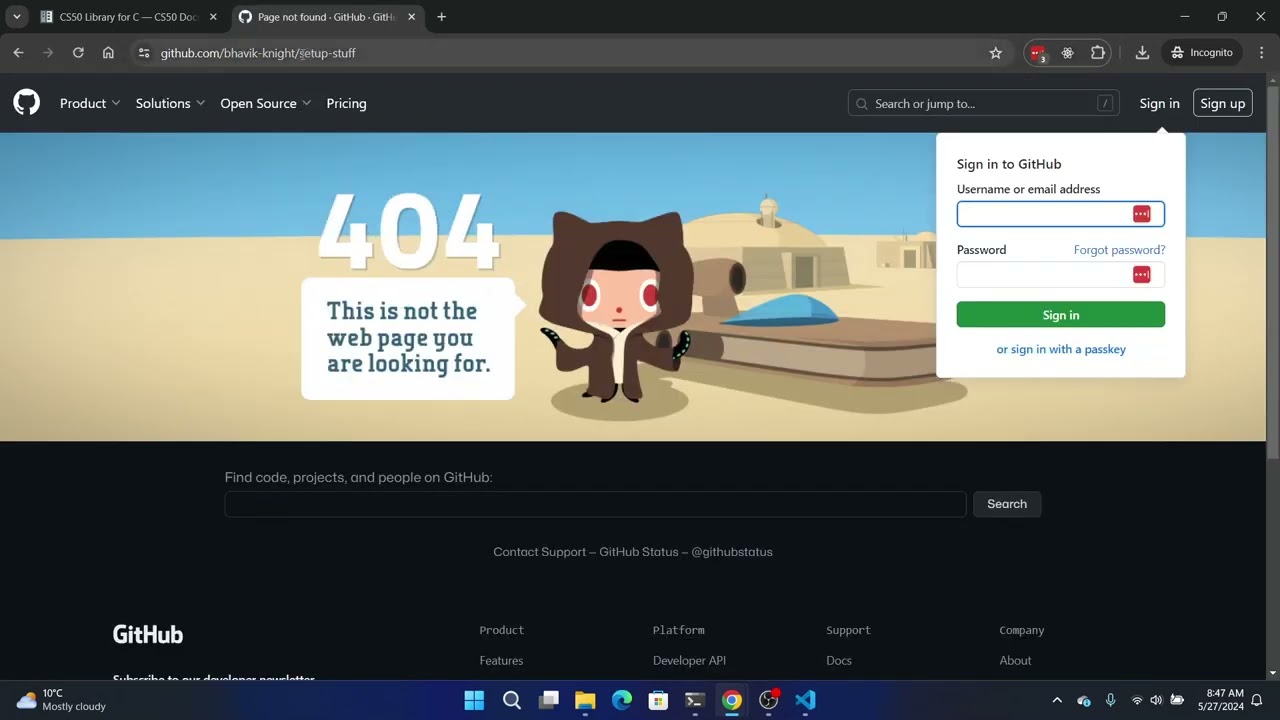Launch Microsoft Edge from taskbar
This screenshot has width=1280, height=720.
coord(622,700)
